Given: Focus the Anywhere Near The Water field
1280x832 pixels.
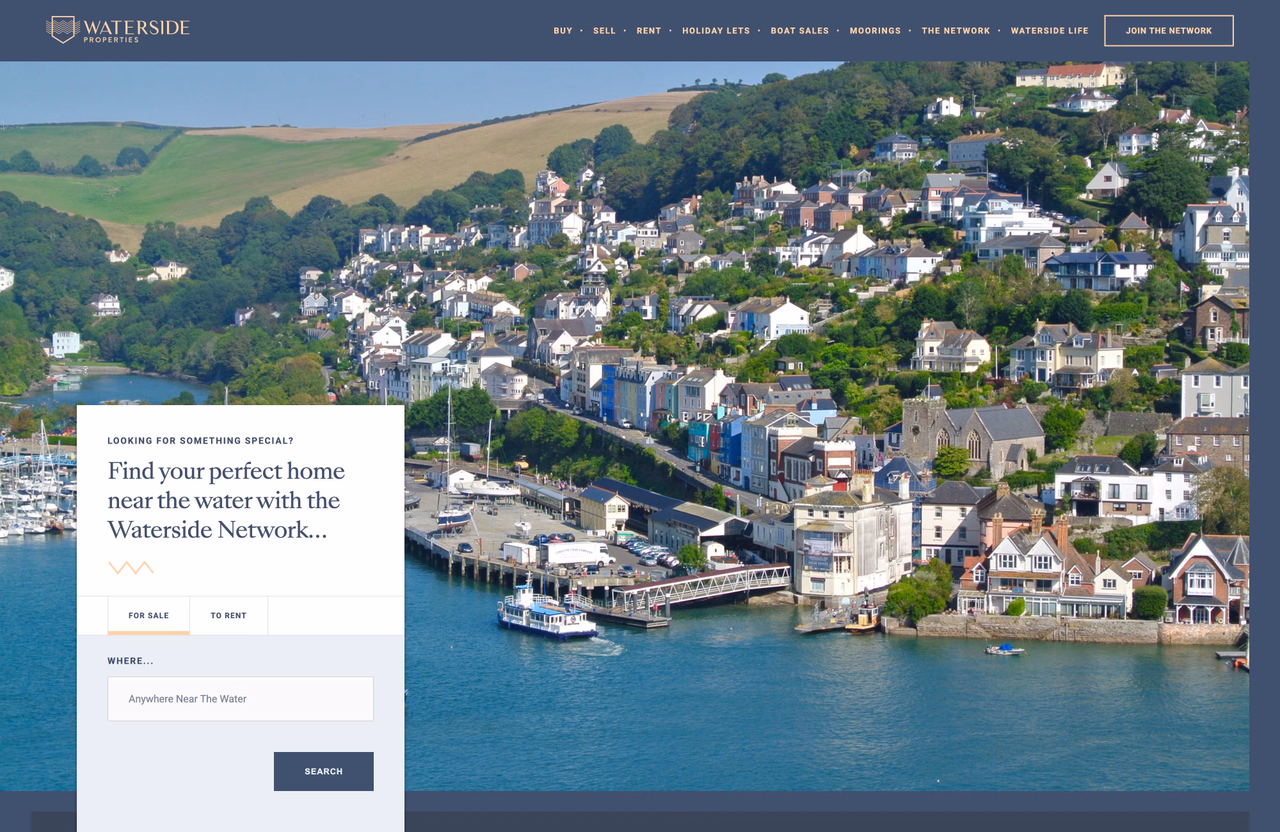Looking at the screenshot, I should point(240,699).
